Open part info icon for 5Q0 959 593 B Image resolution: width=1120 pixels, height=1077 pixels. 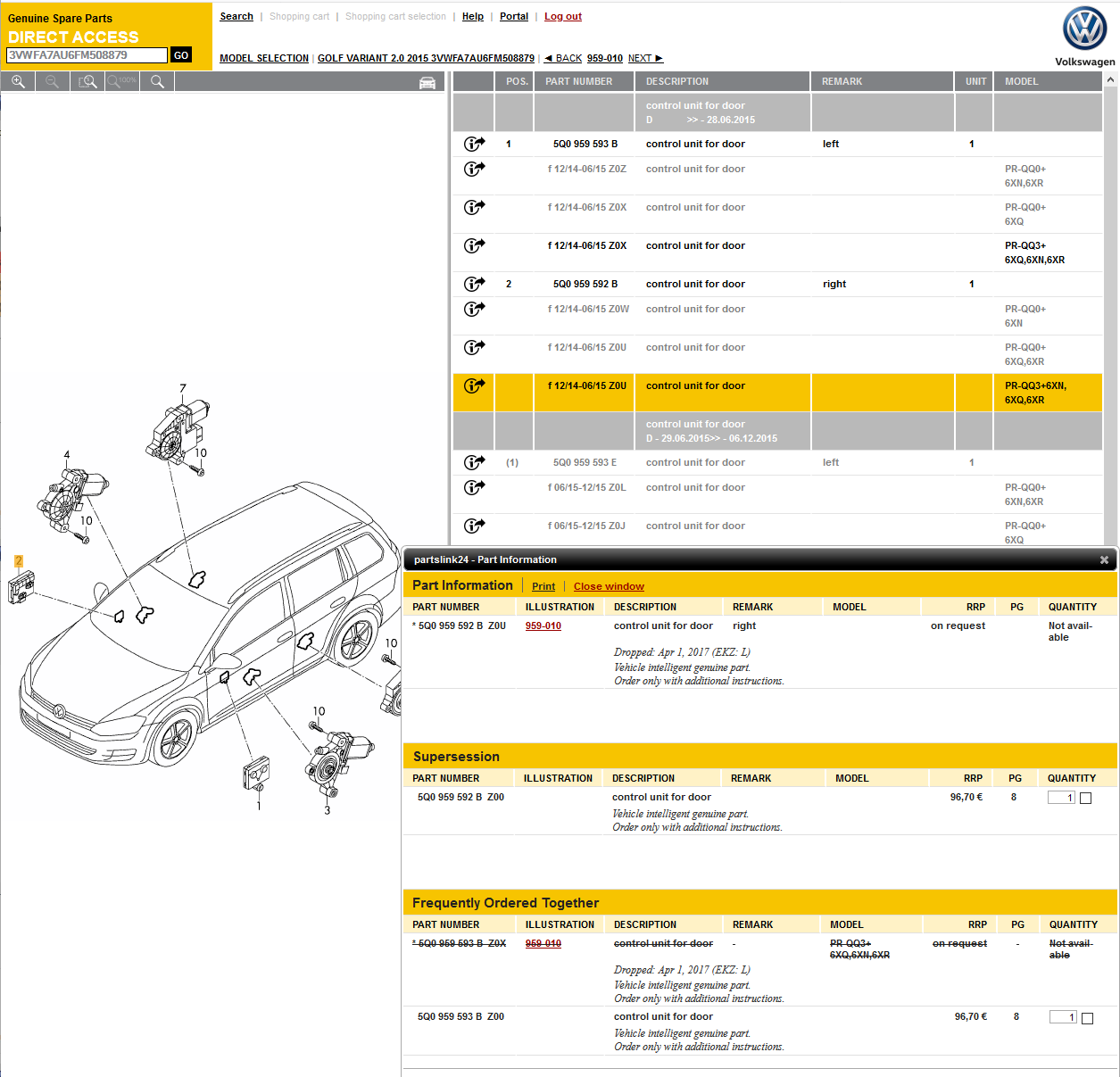coord(474,144)
